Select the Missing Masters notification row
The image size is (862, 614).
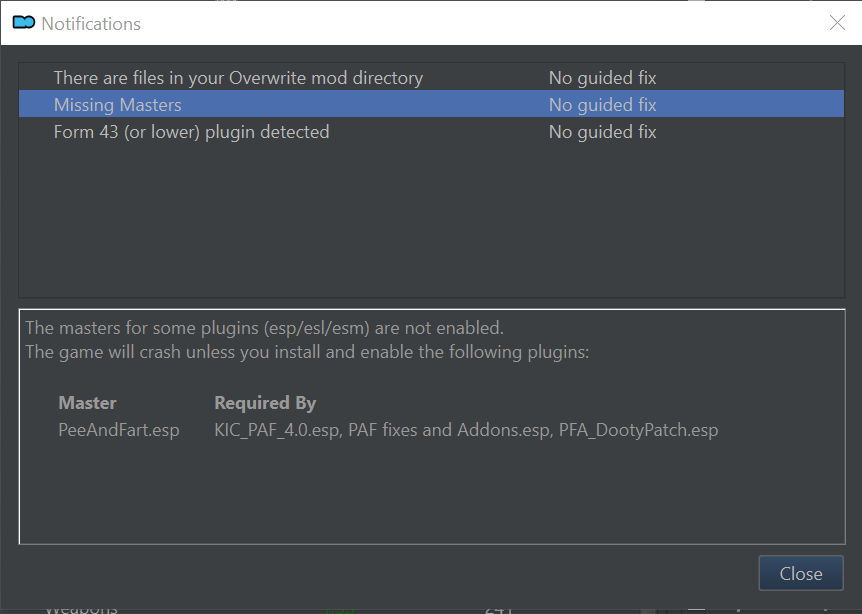[431, 104]
